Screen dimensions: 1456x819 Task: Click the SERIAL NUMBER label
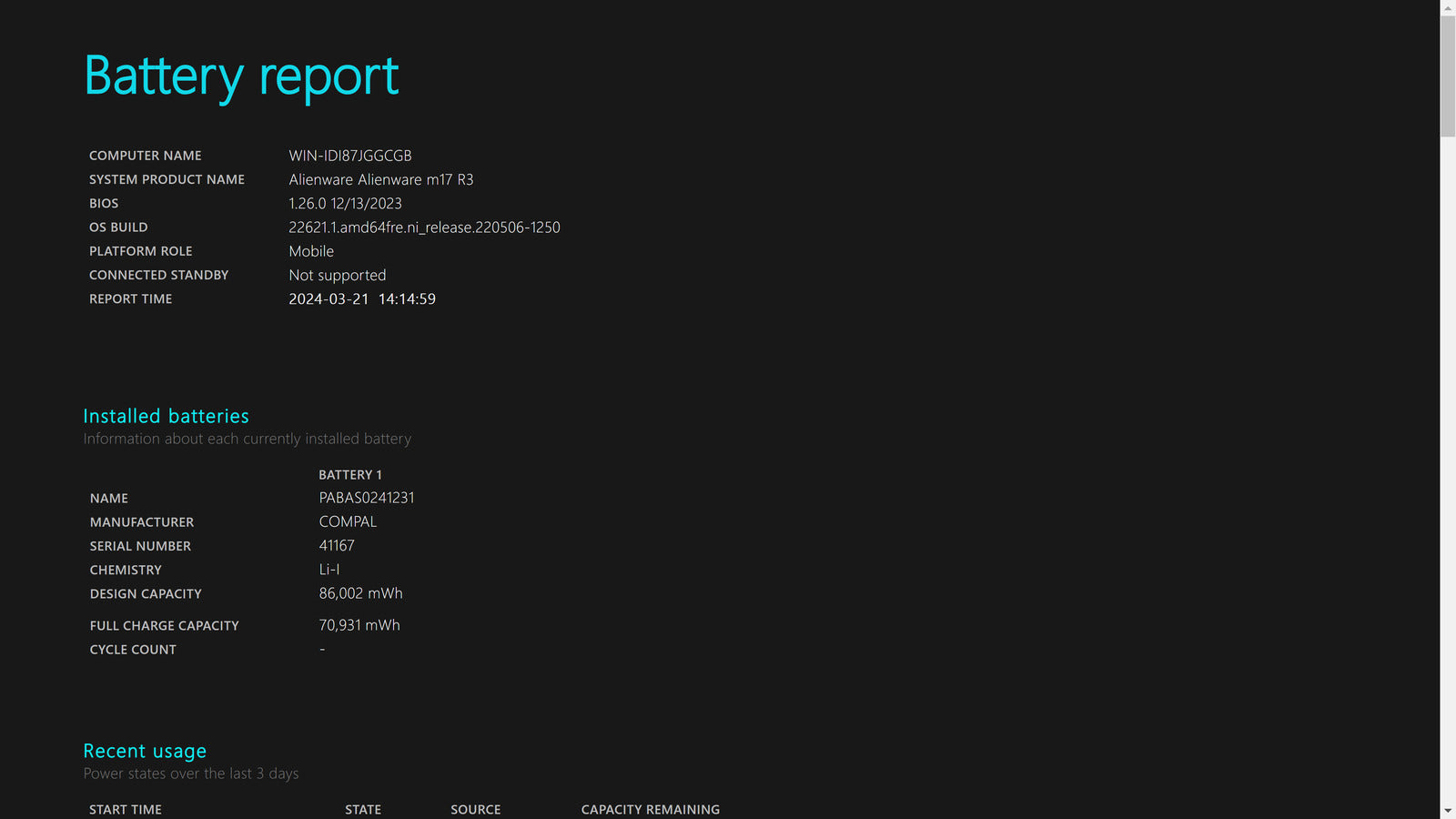tap(140, 546)
